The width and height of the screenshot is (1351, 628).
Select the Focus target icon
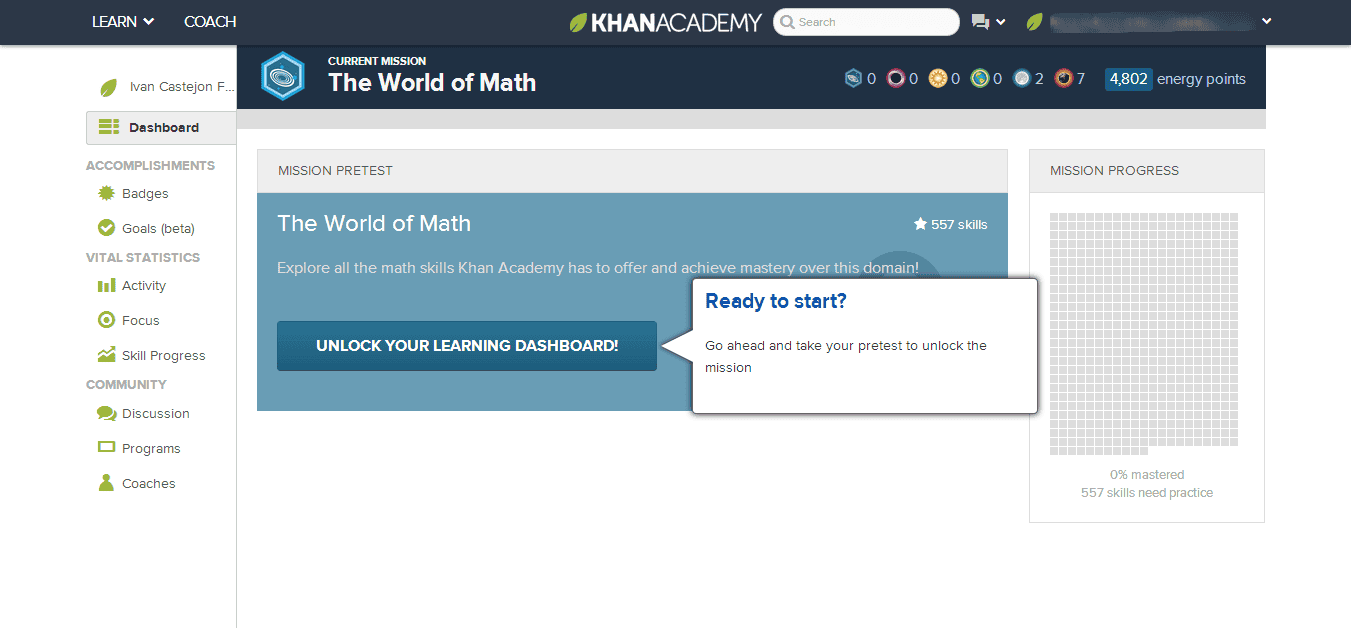pos(106,320)
